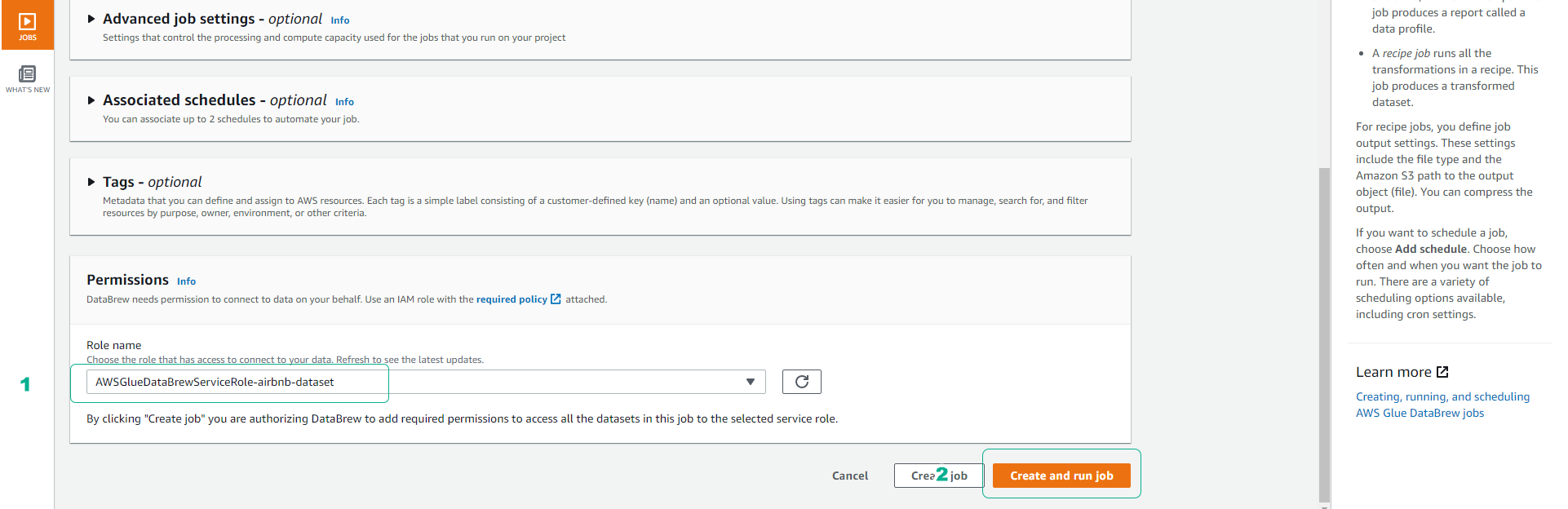1568x509 pixels.
Task: Click the Cancel button
Action: [x=850, y=476]
